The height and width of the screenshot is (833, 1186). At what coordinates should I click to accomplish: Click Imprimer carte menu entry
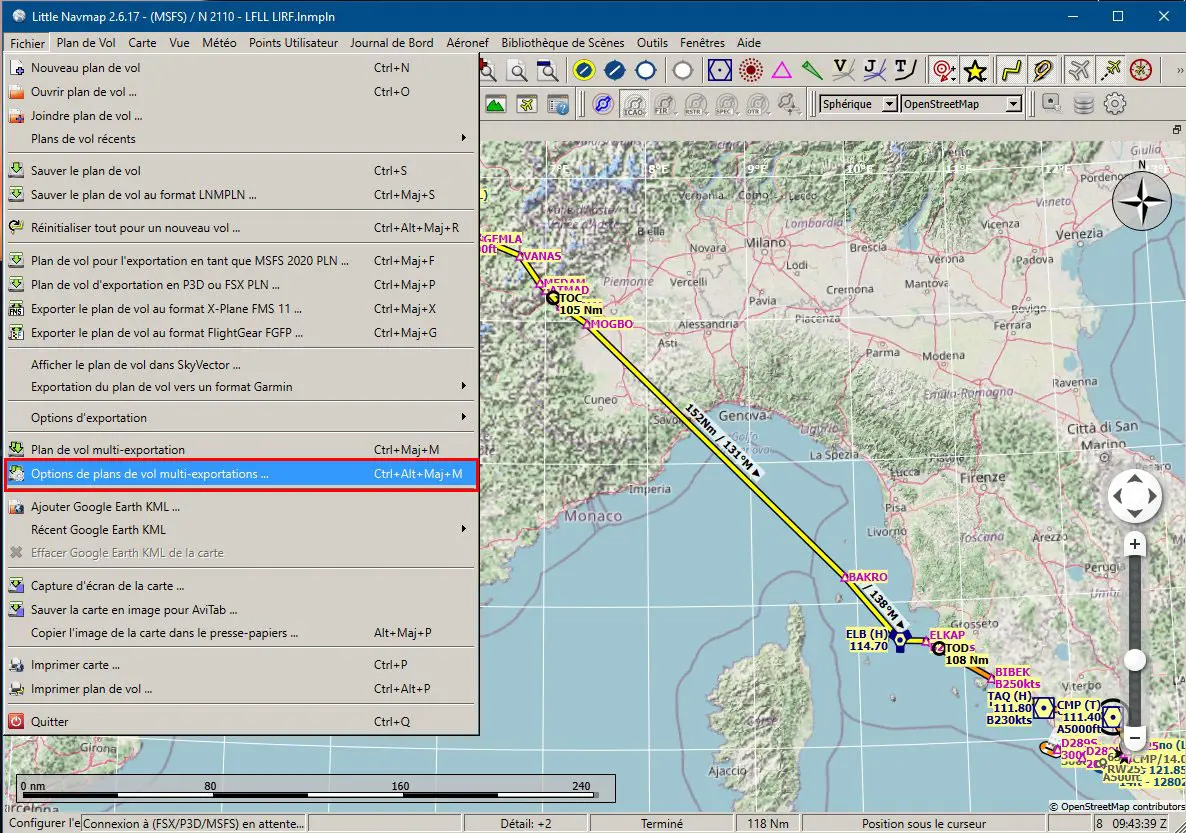pos(241,665)
